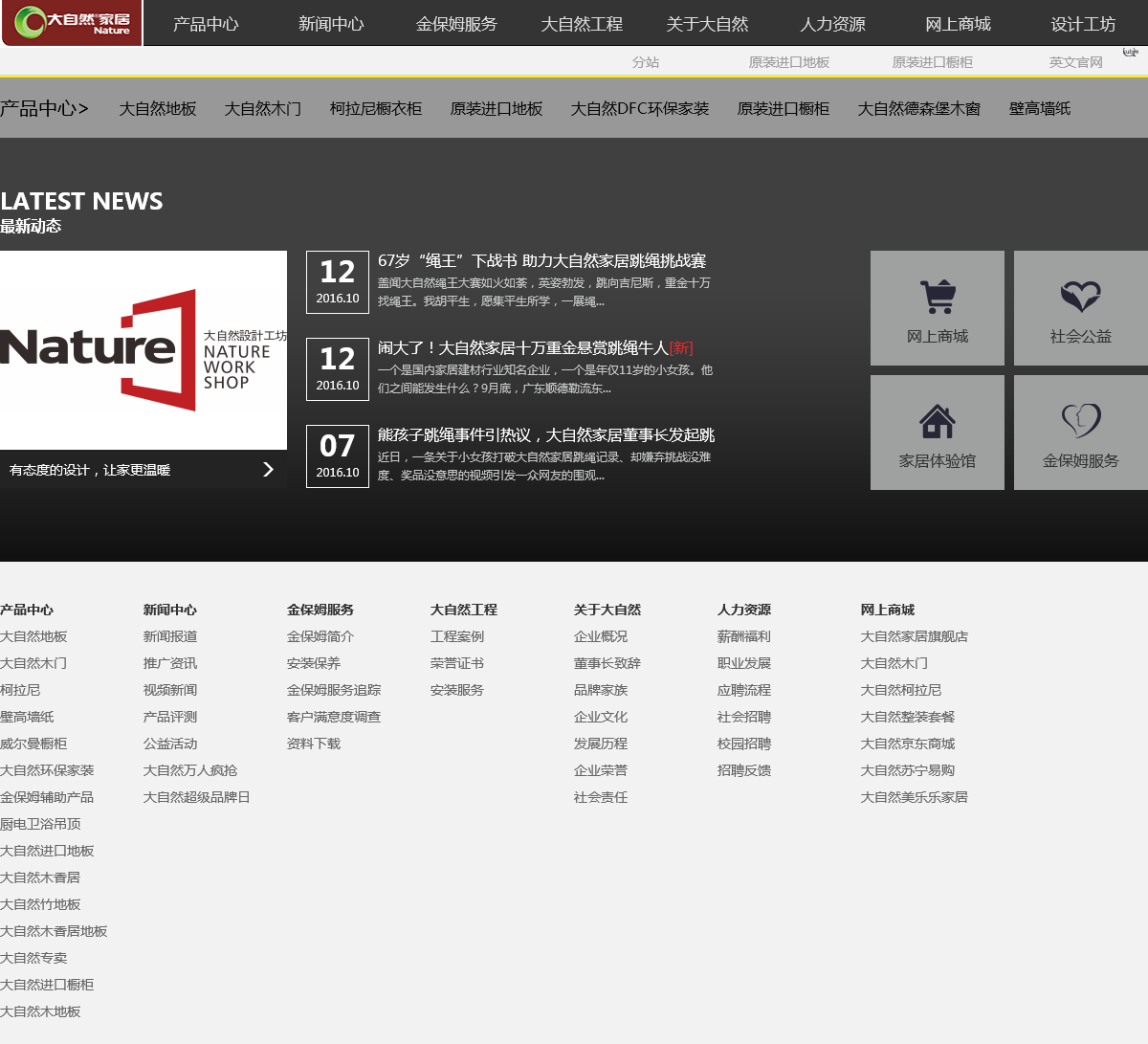
Task: Open the 网上商城 top menu
Action: (958, 24)
